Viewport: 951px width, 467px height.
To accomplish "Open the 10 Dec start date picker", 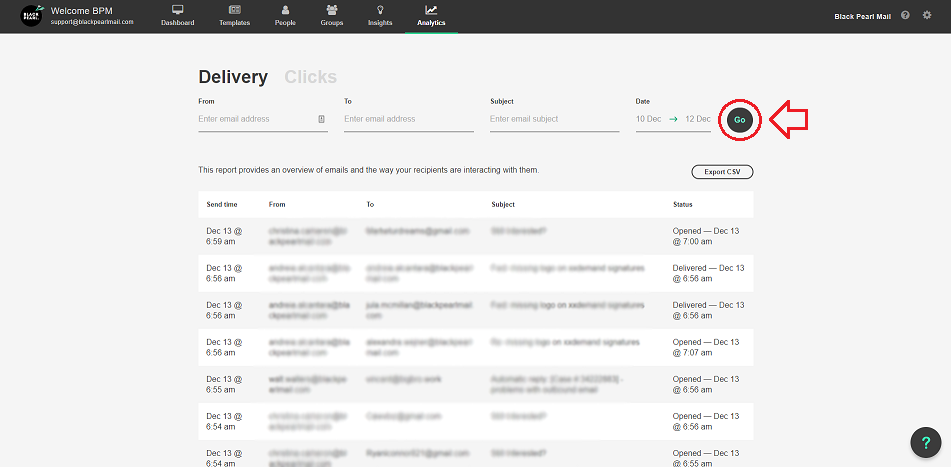I will (648, 119).
